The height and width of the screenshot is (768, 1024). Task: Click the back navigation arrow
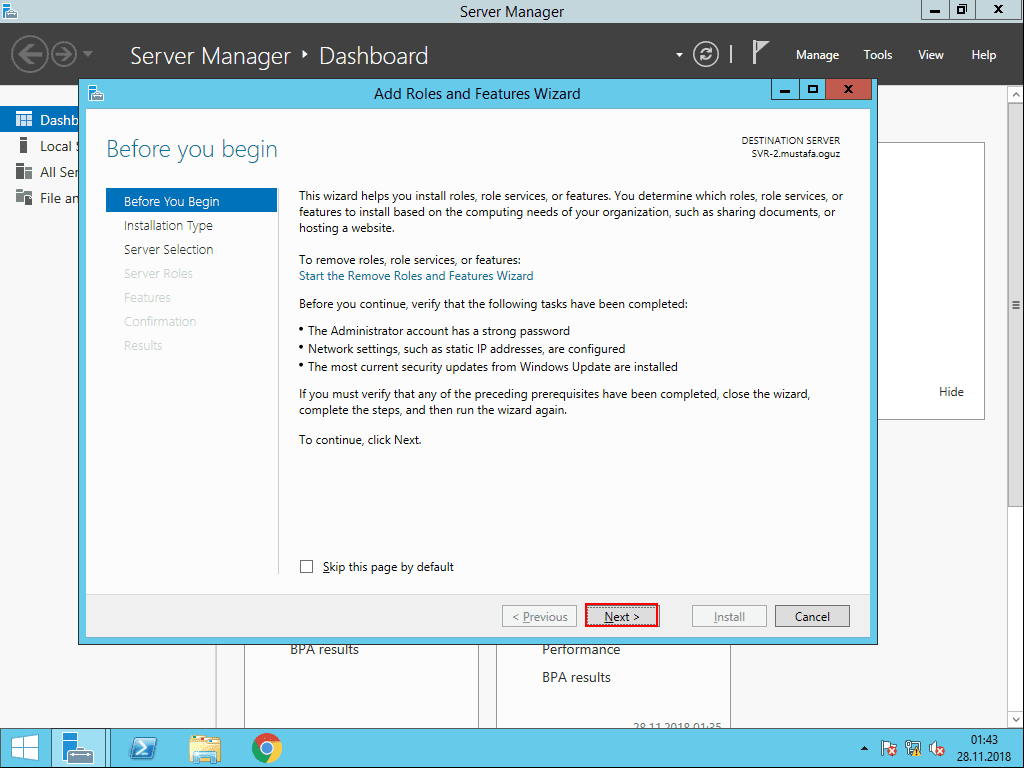tap(30, 54)
